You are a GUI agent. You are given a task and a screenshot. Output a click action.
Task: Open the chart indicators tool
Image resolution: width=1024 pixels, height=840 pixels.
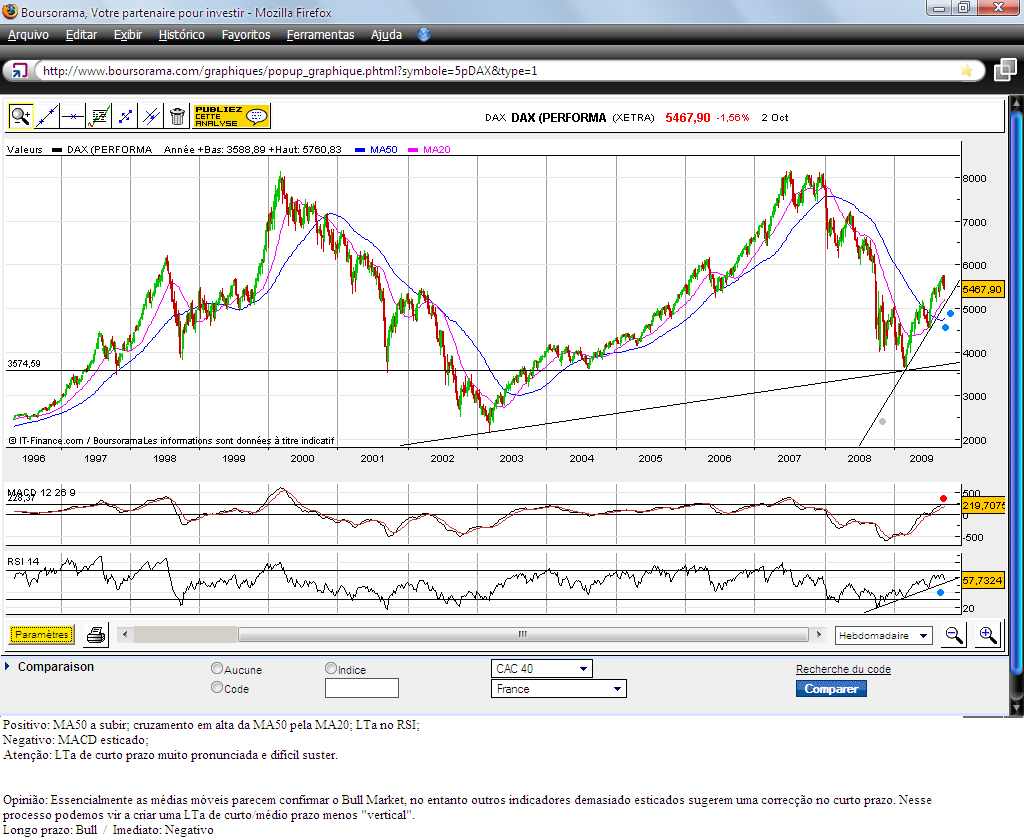pos(99,116)
